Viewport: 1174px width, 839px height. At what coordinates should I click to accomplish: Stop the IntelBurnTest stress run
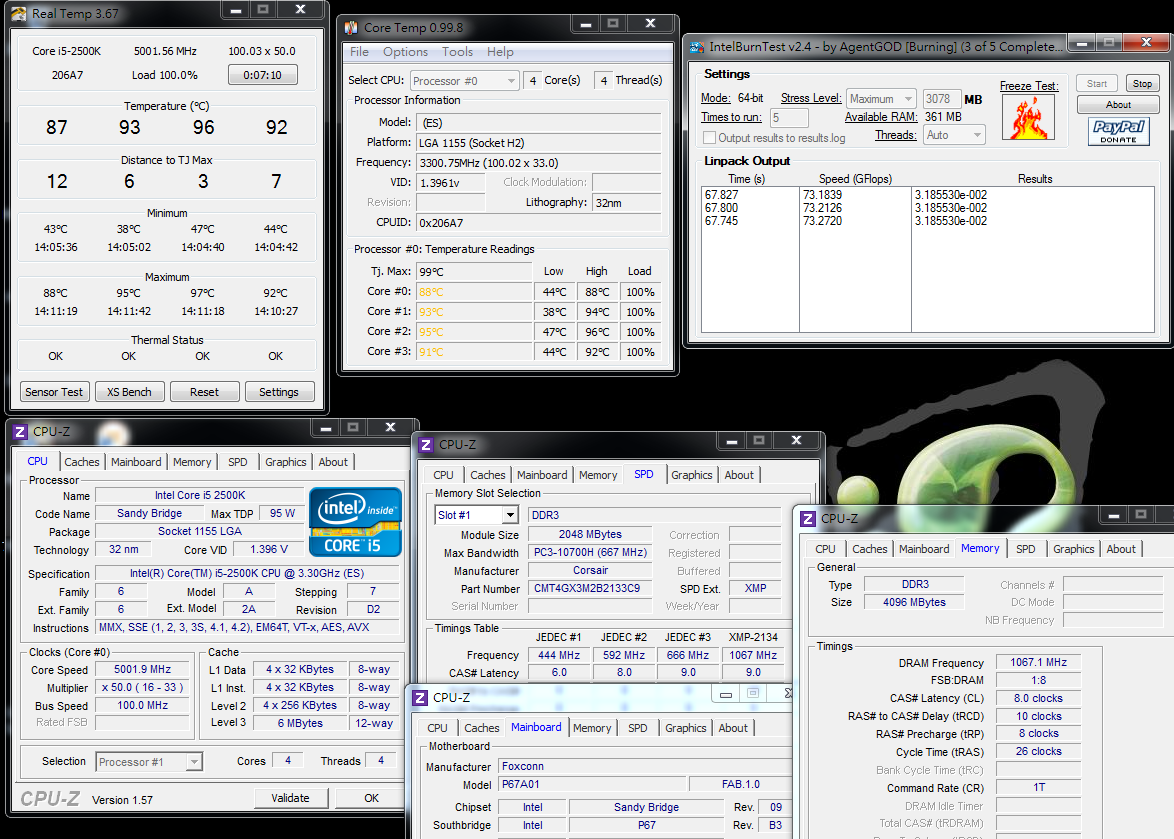click(1141, 84)
